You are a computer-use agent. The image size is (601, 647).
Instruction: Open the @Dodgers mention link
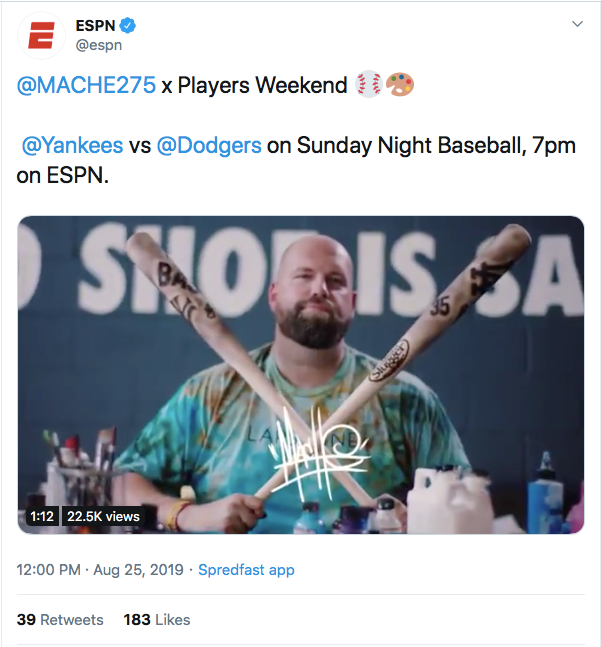(x=210, y=145)
